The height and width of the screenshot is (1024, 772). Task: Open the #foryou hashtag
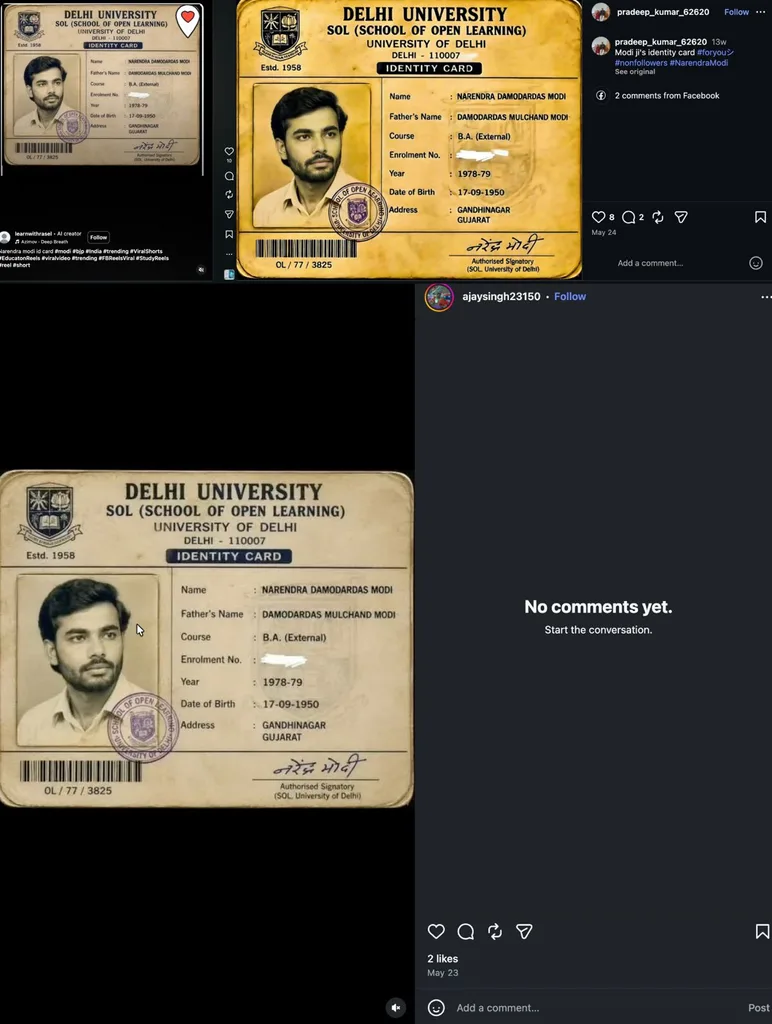point(715,52)
